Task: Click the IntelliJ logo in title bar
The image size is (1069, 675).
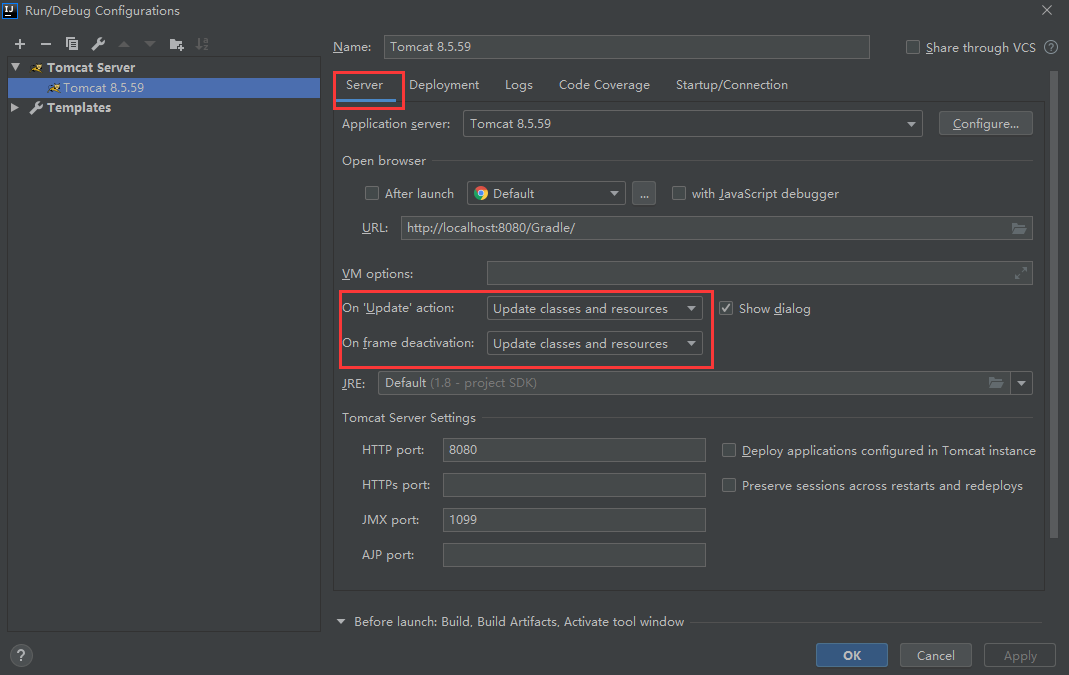Action: coord(10,10)
